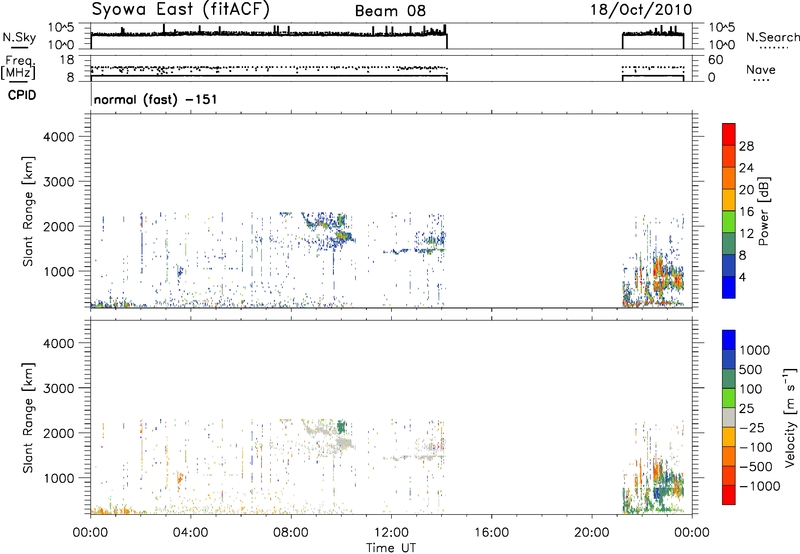The height and width of the screenshot is (554, 800).
Task: Click the title 'Syowa East (fitACF)'
Action: 181,9
